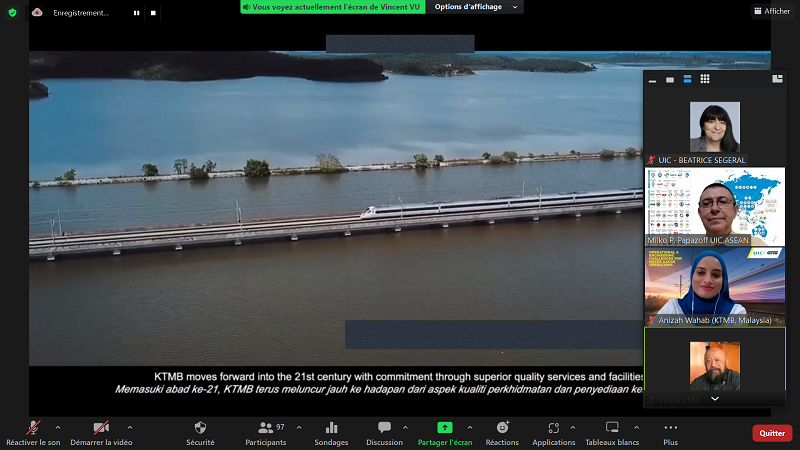Expand video options arrow beside camera
The width and height of the screenshot is (800, 450).
[x=129, y=426]
